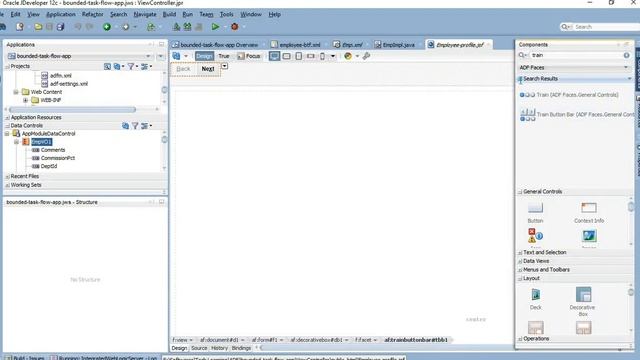The width and height of the screenshot is (640, 360).
Task: Clear the Components search field
Action: click(x=627, y=55)
